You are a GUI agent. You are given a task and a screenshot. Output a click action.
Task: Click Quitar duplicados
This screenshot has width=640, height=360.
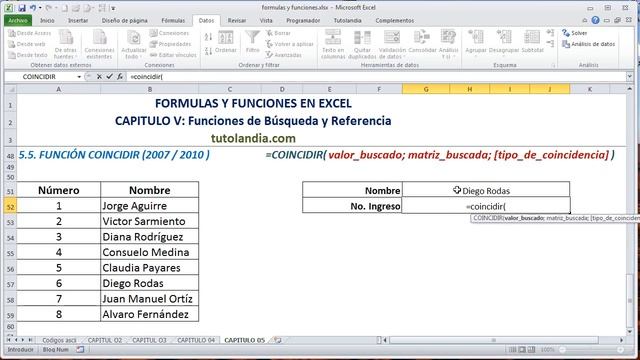(x=362, y=44)
